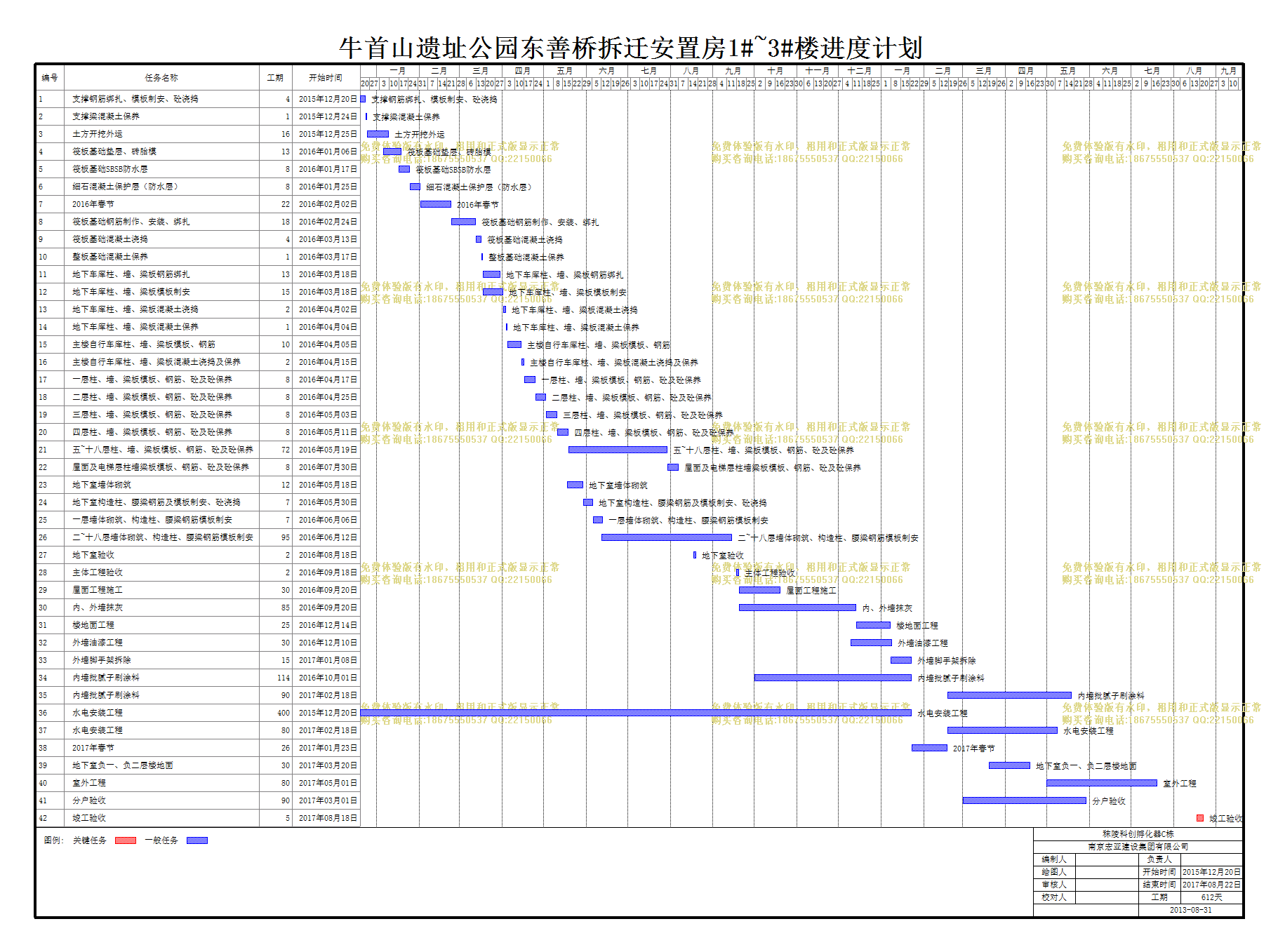
Task: Click the 一般任务 legend label text
Action: pos(161,840)
